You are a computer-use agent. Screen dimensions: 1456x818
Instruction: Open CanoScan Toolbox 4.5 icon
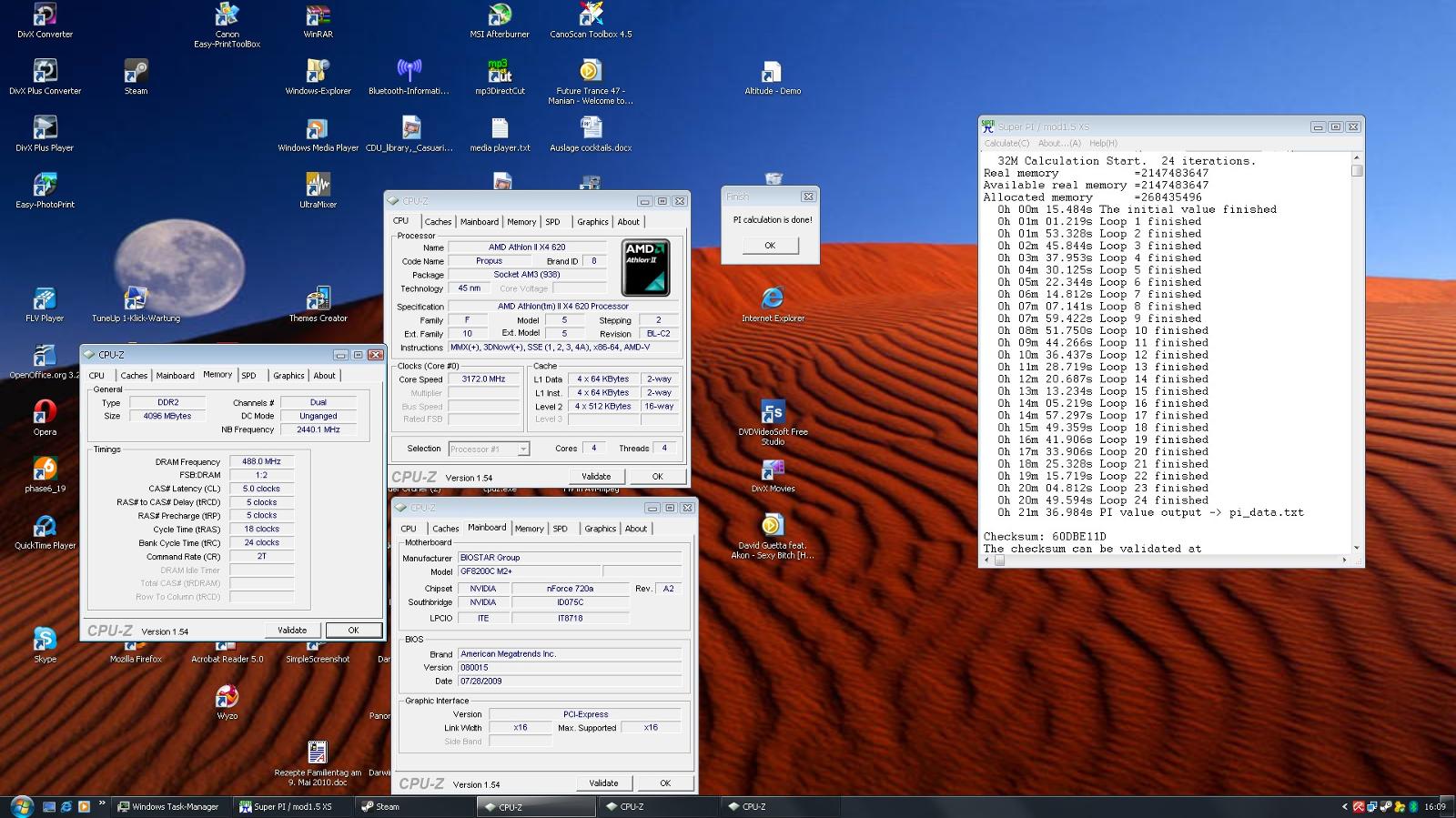[591, 20]
